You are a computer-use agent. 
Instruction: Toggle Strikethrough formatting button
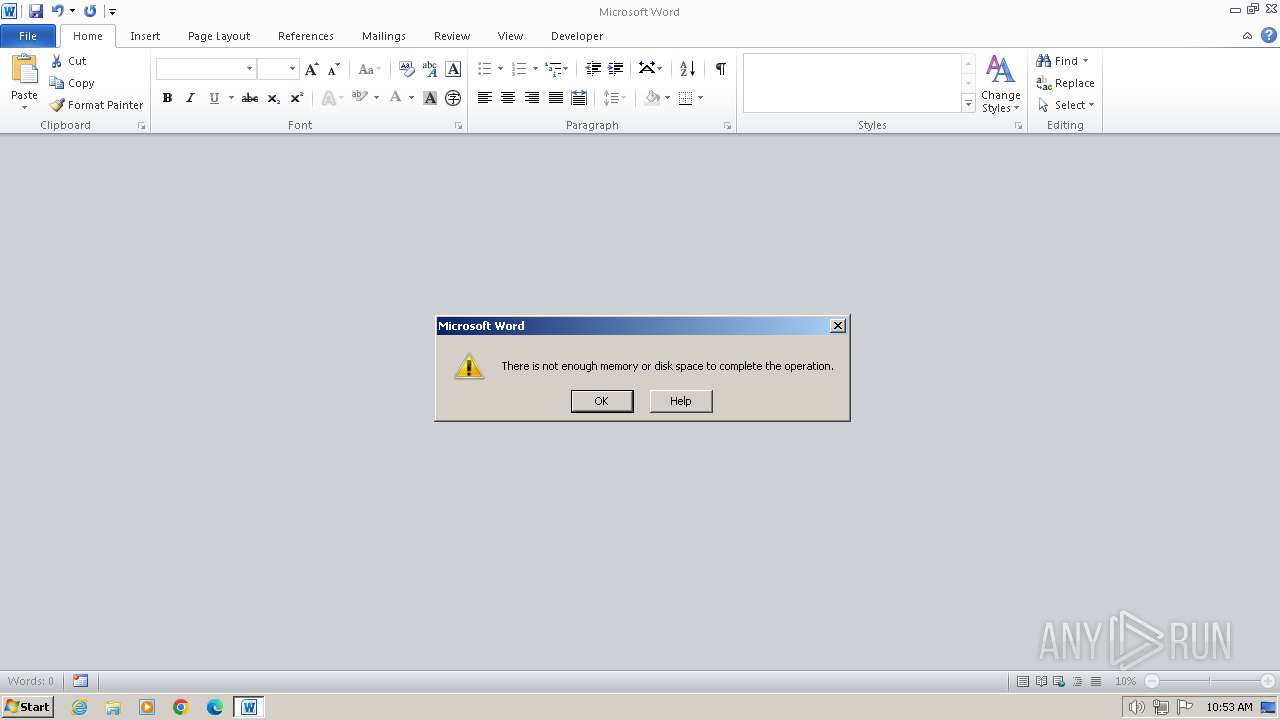pos(250,98)
